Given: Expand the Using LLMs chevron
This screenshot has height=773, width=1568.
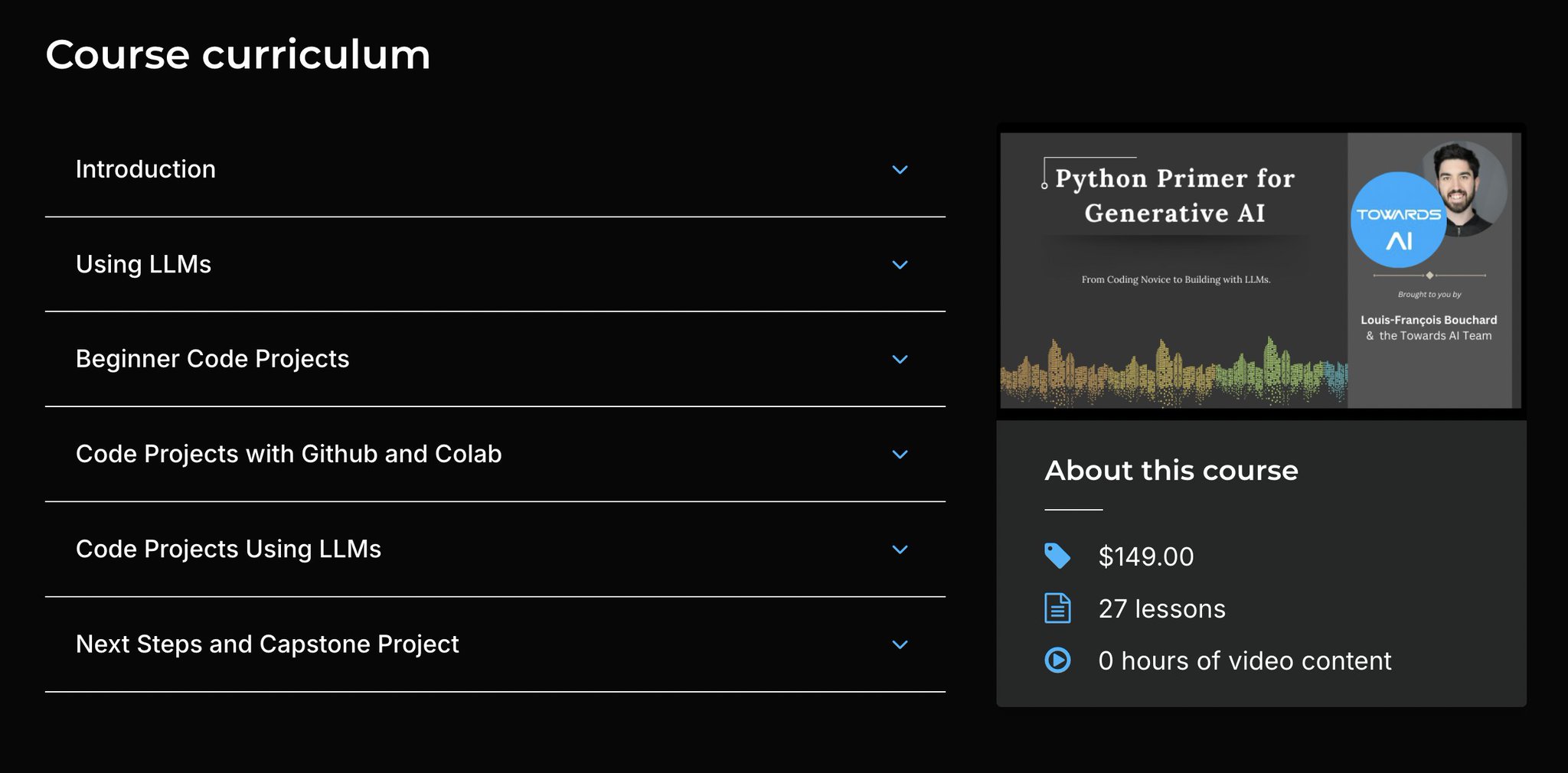Looking at the screenshot, I should coord(900,265).
